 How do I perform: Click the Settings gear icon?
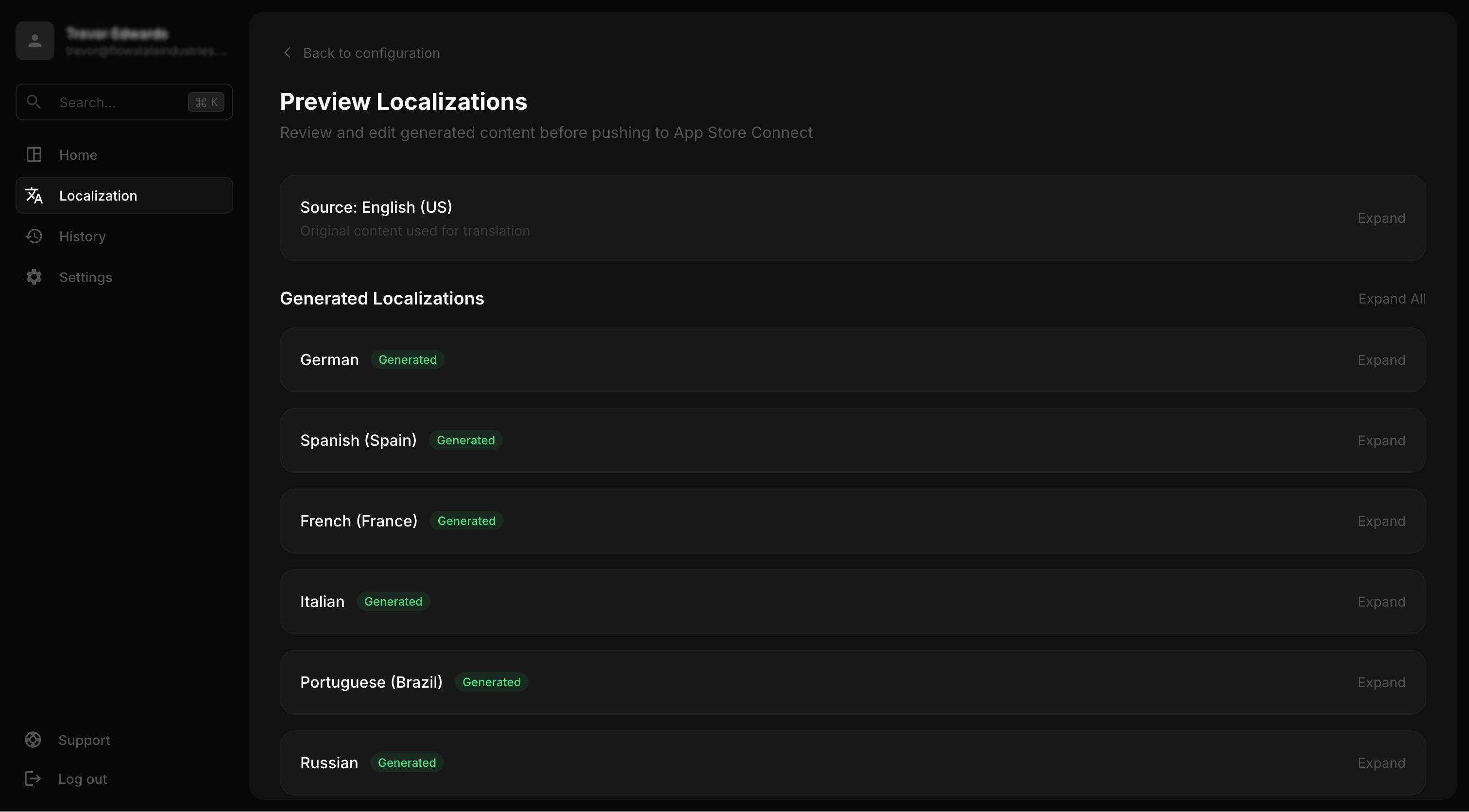tap(34, 277)
